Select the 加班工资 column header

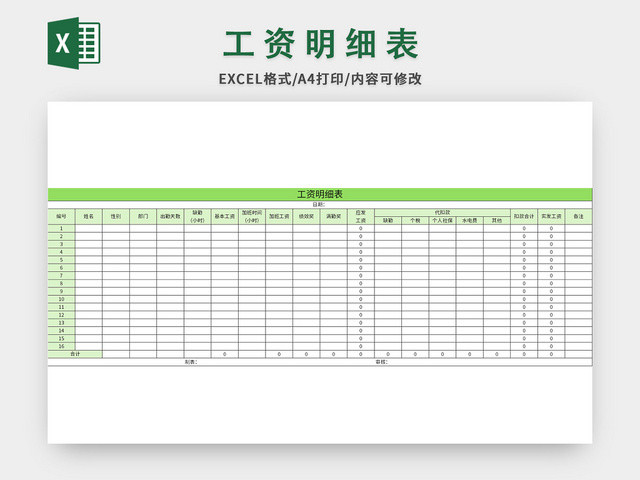pos(279,216)
